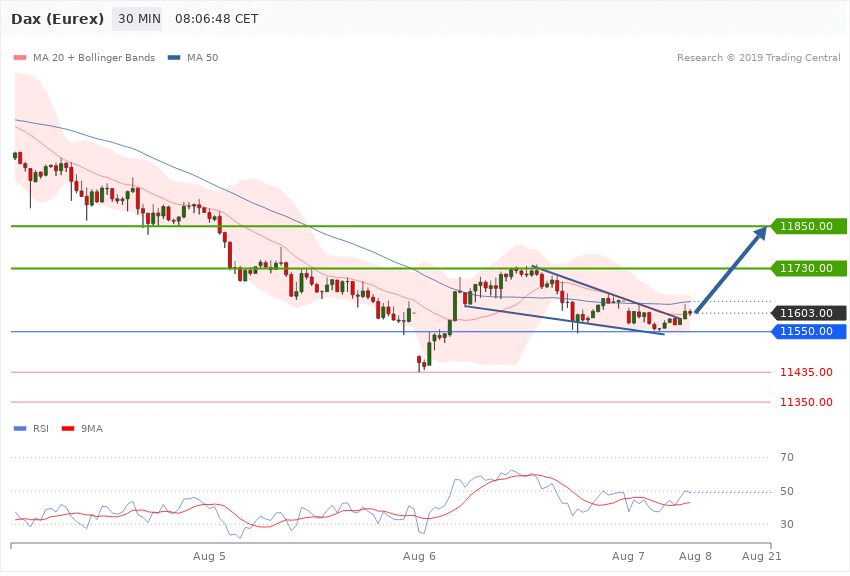Click the 11350.00 support price label
850x576 pixels.
click(806, 402)
